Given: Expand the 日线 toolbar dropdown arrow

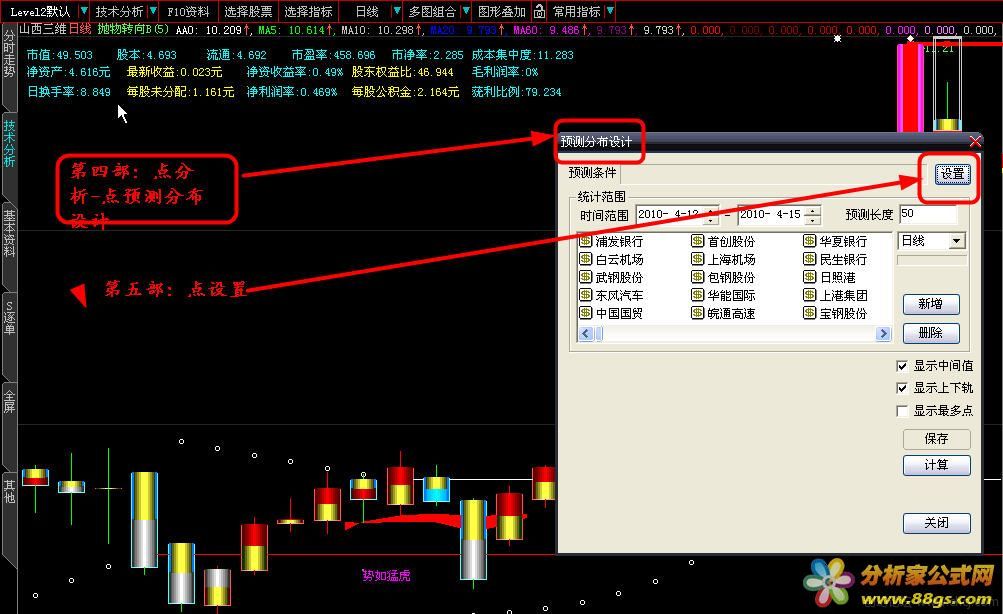Looking at the screenshot, I should click(x=397, y=11).
